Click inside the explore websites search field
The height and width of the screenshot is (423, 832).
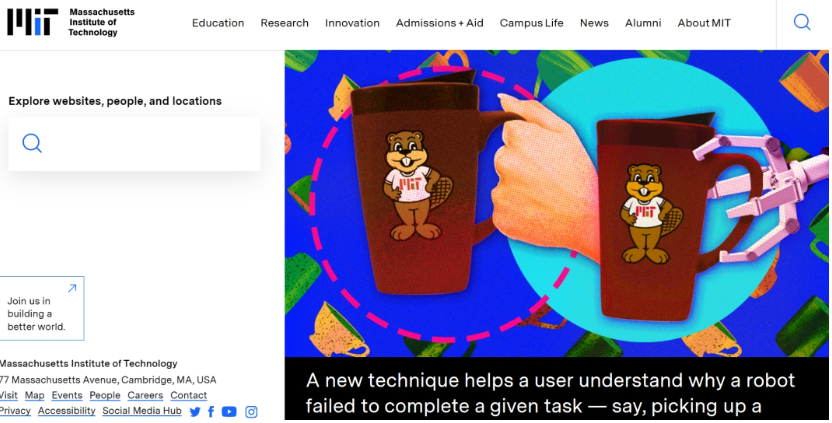coord(150,143)
